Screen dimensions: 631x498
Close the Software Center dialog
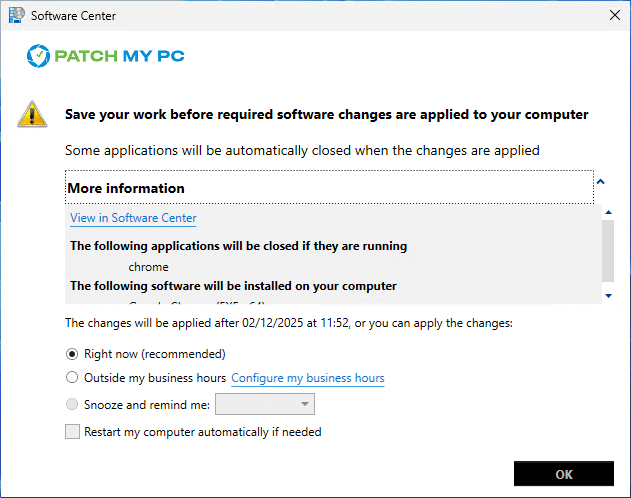click(x=612, y=15)
